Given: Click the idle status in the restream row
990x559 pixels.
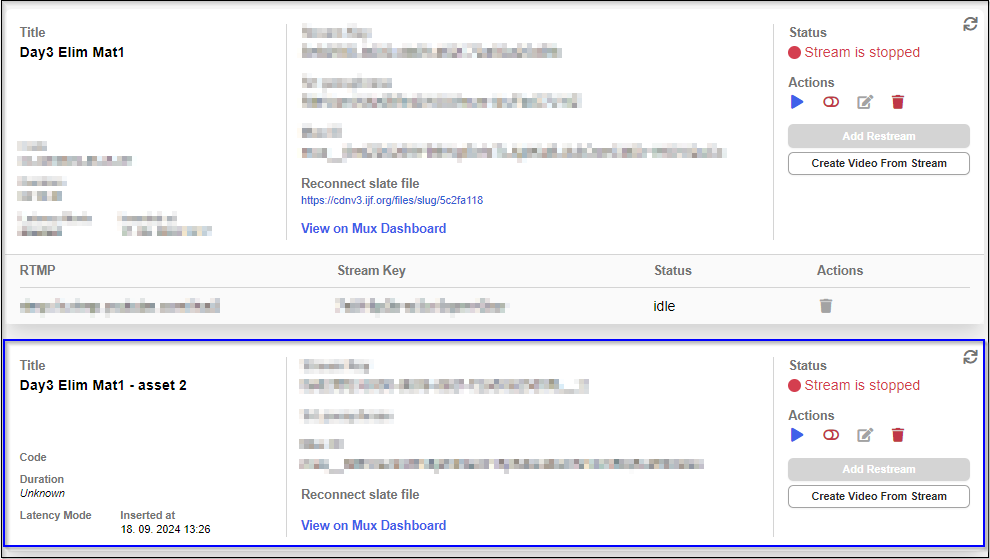Looking at the screenshot, I should 664,306.
